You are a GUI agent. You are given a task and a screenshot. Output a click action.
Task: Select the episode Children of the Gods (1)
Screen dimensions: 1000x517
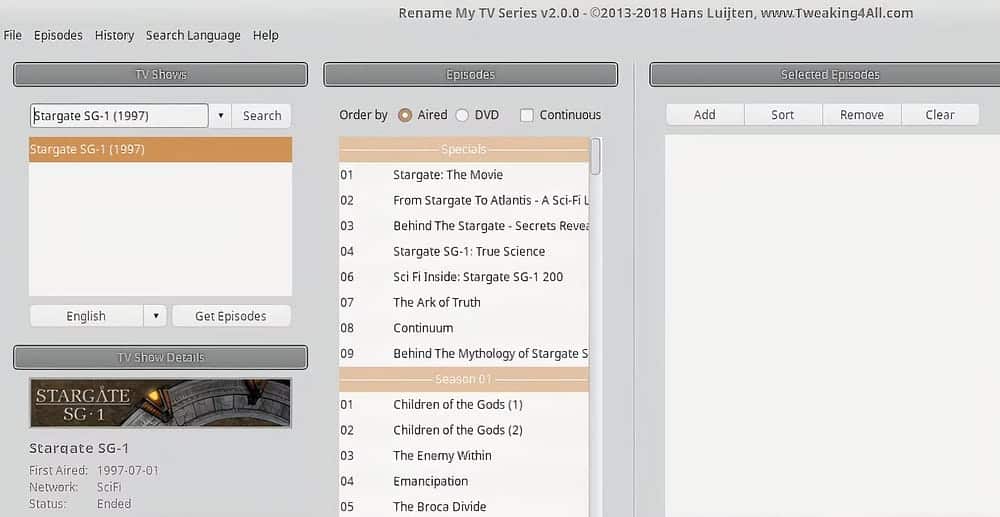[x=458, y=404]
